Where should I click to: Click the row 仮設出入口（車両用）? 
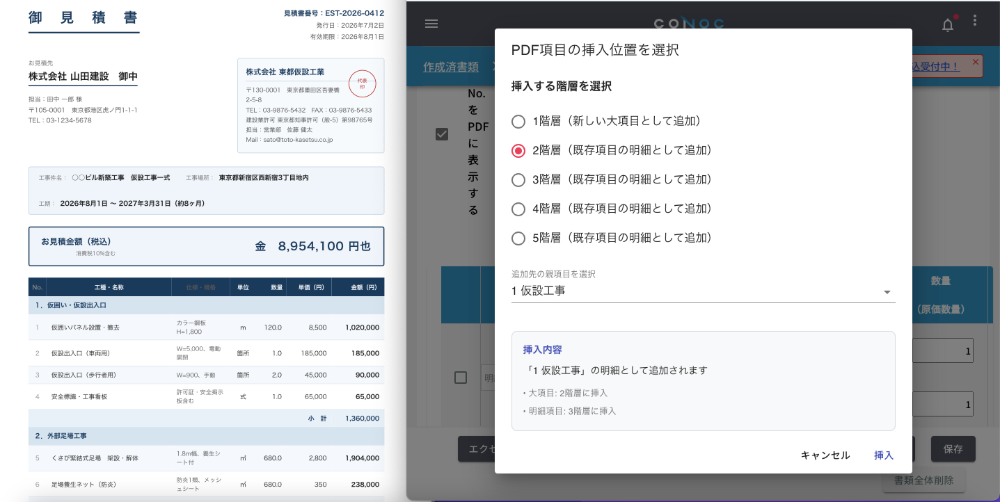(x=206, y=353)
